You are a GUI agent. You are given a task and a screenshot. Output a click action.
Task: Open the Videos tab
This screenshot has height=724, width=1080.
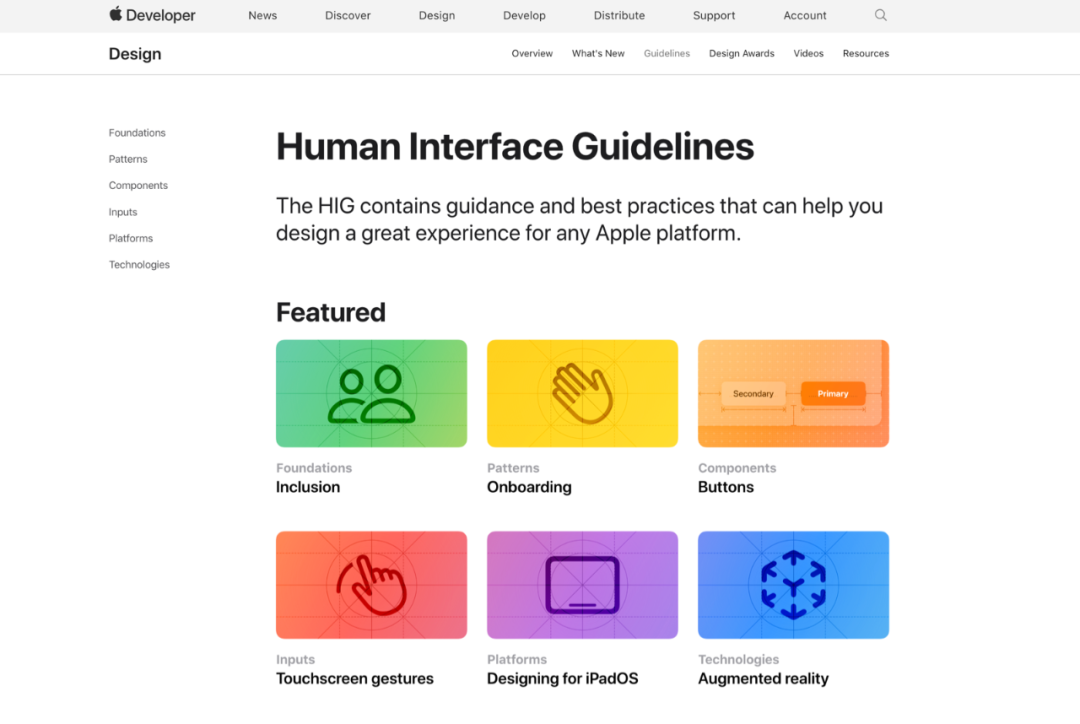(x=809, y=53)
